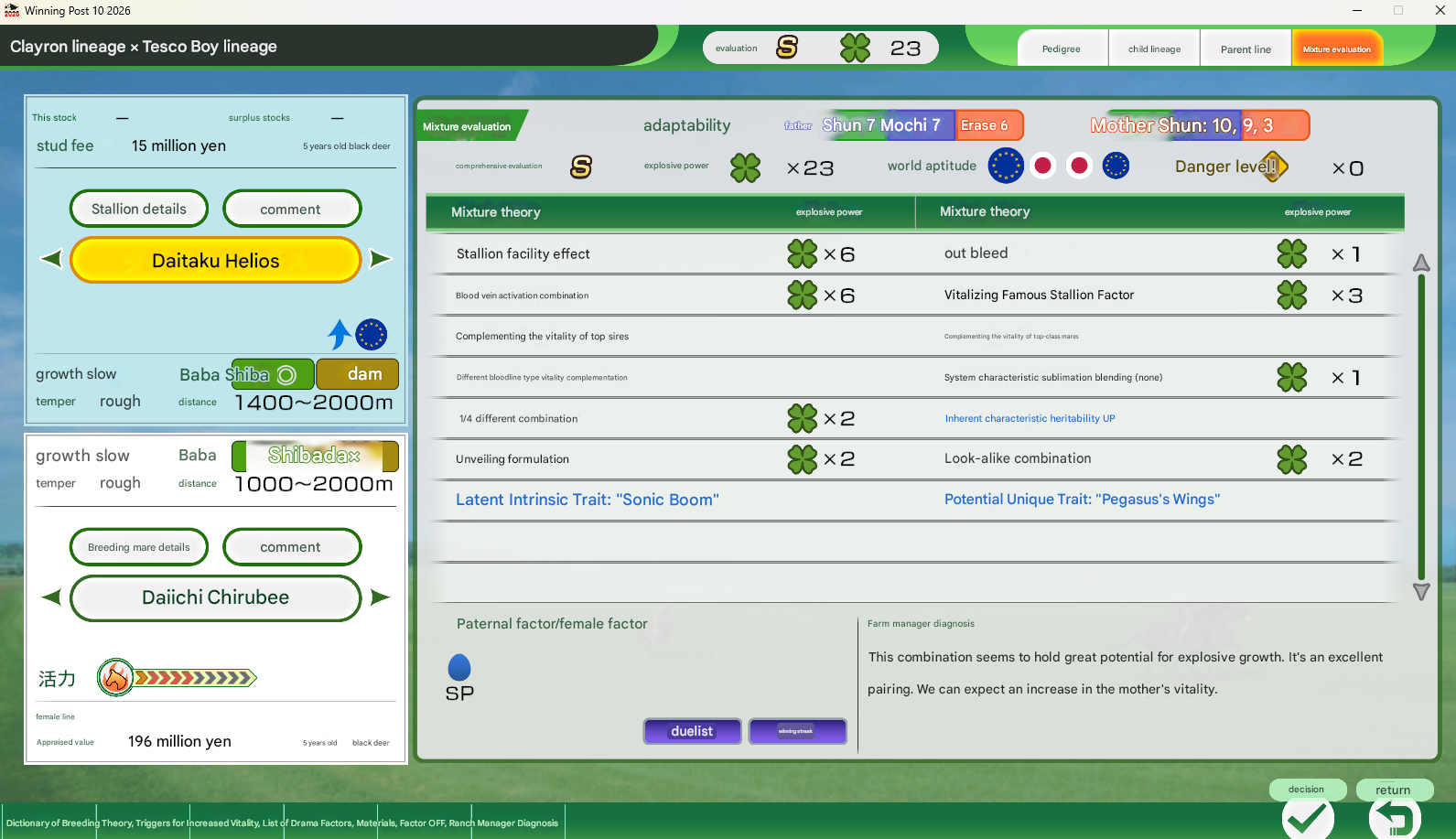
Task: Click the mare Shibadax surface gauge
Action: (x=315, y=456)
